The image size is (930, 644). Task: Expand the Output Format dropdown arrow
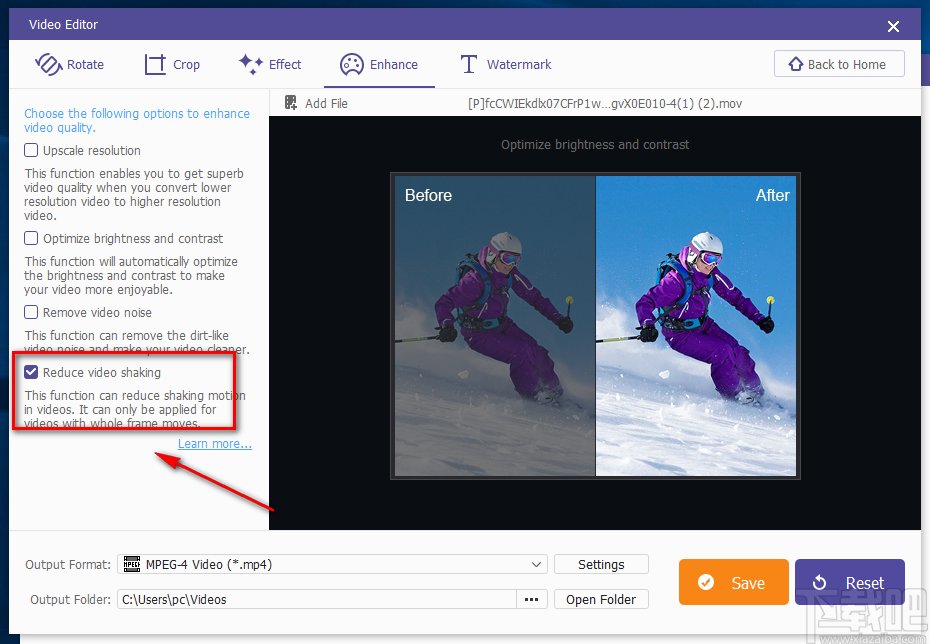click(536, 564)
